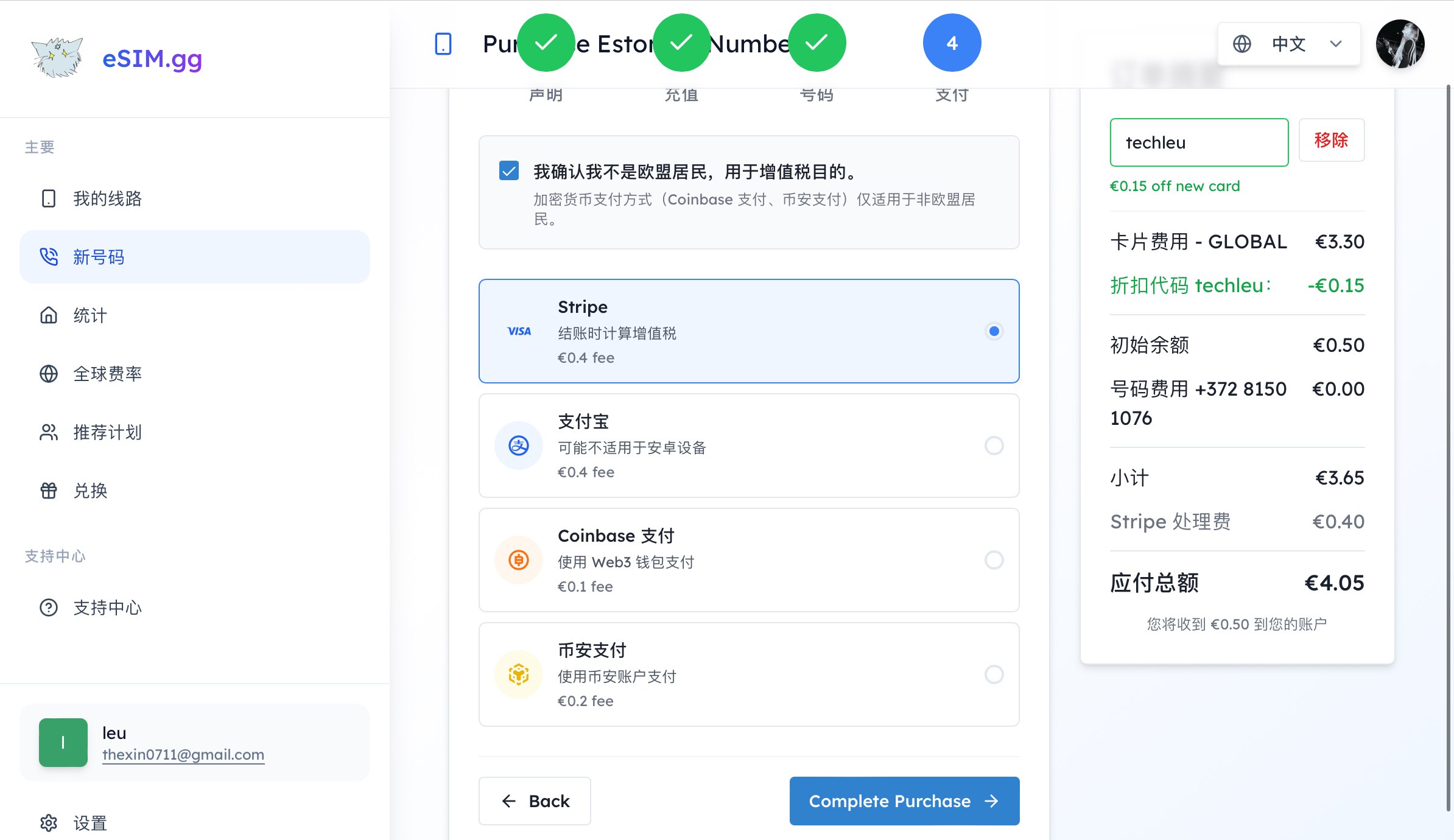Viewport: 1454px width, 840px height.
Task: Click the '结账时计算增值税' text
Action: pyautogui.click(x=617, y=334)
